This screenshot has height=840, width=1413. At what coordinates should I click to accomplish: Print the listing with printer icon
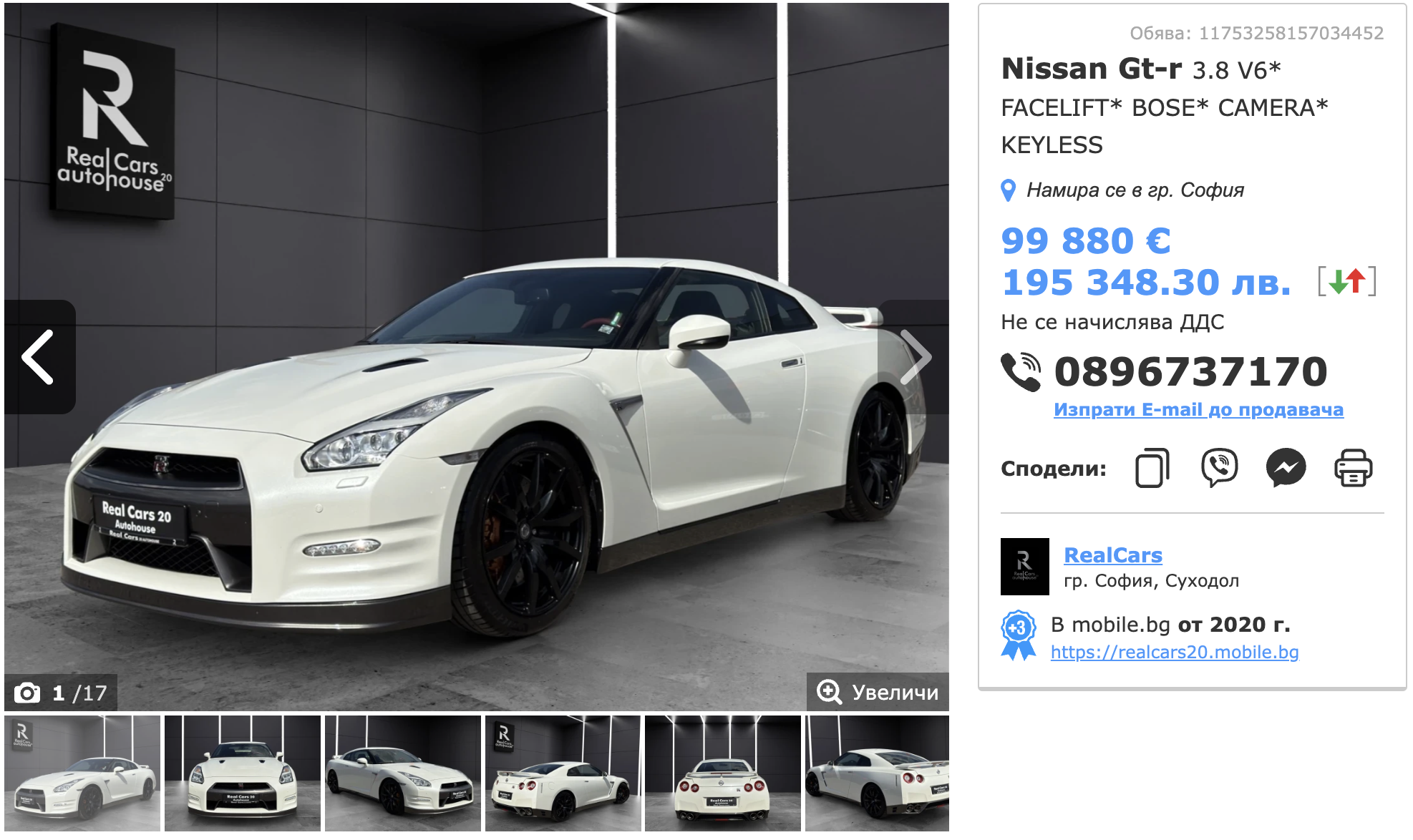coord(1353,468)
